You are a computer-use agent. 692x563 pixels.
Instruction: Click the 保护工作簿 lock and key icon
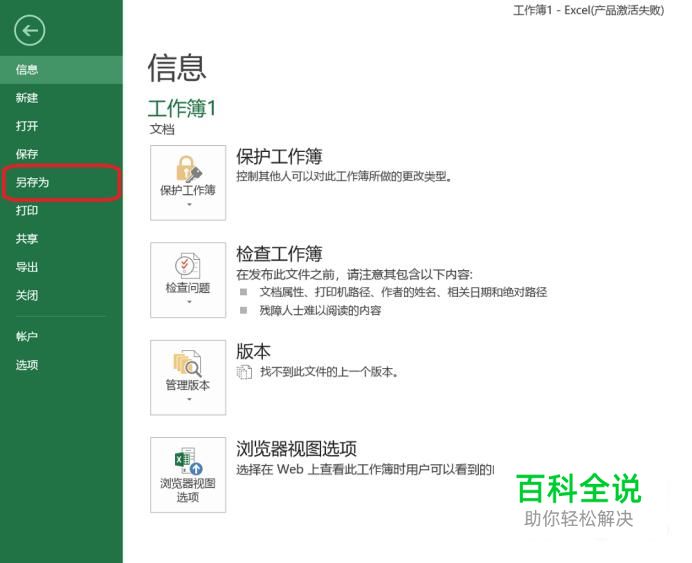(x=188, y=169)
